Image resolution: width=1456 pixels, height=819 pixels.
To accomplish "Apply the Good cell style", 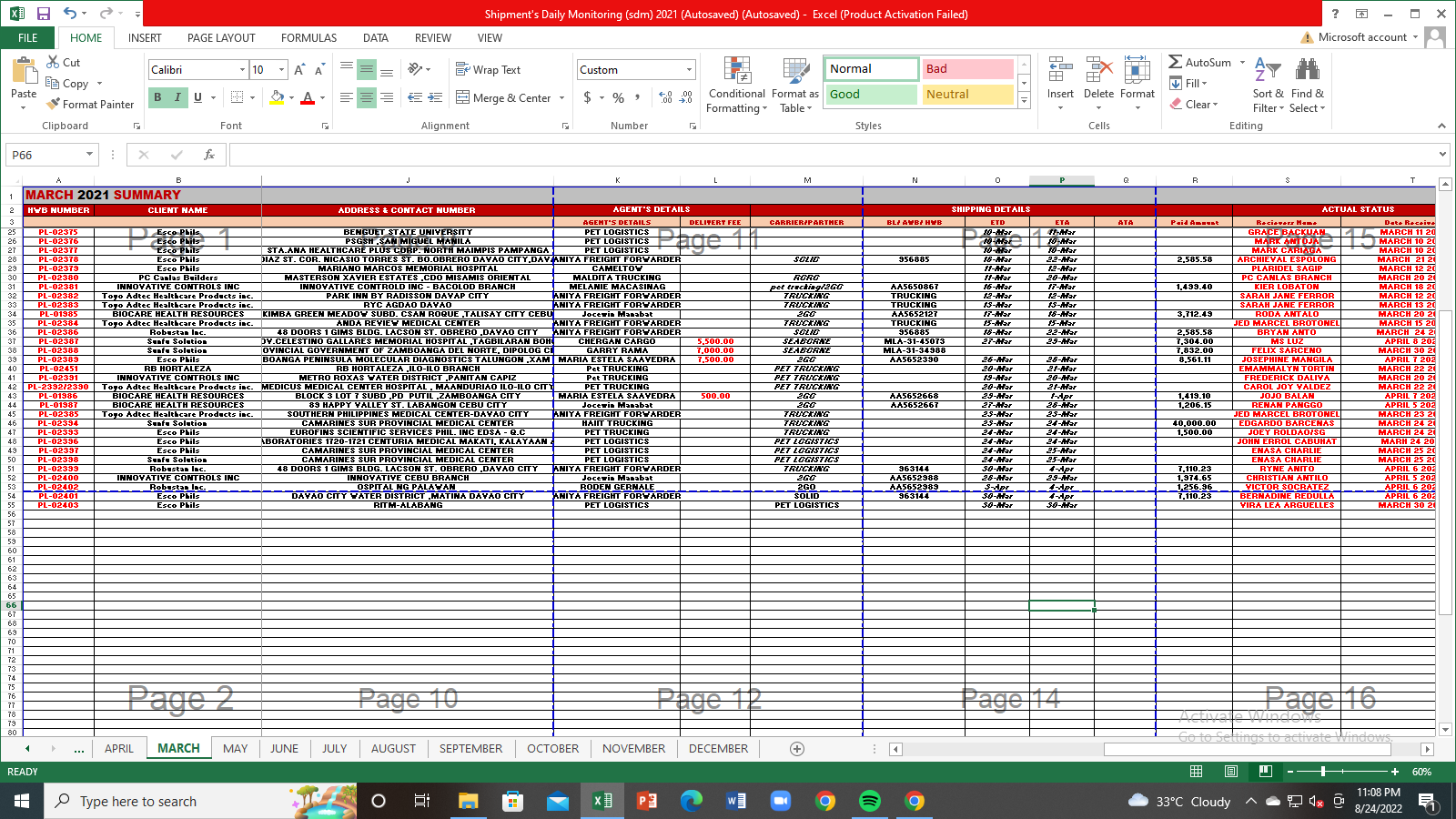I will coord(872,95).
